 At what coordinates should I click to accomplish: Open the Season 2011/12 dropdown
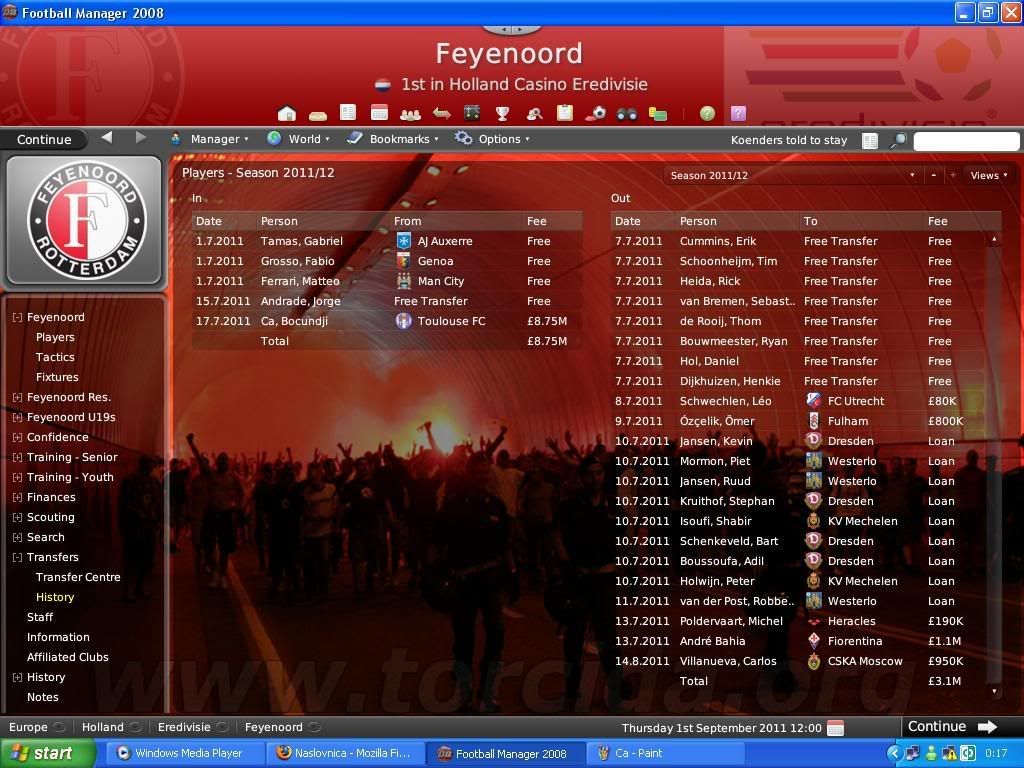click(792, 175)
